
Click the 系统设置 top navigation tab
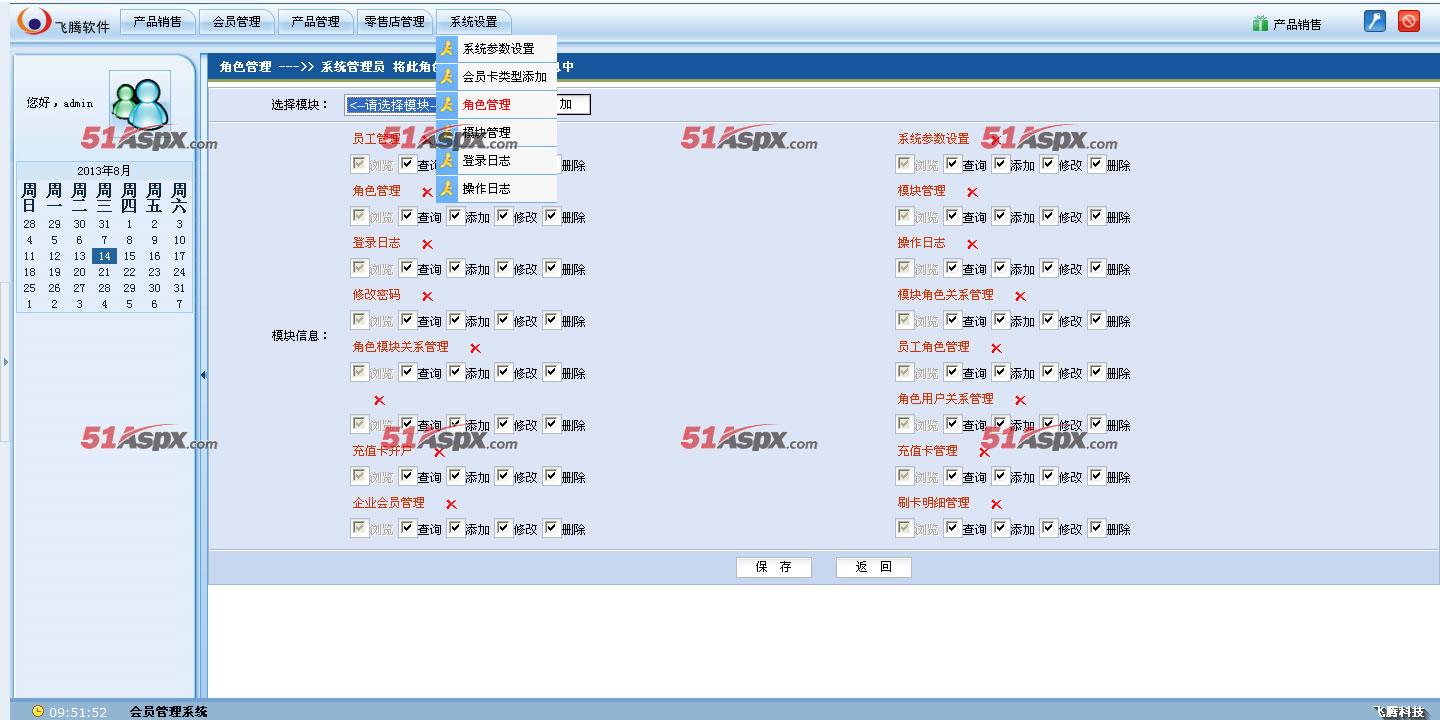pos(474,21)
